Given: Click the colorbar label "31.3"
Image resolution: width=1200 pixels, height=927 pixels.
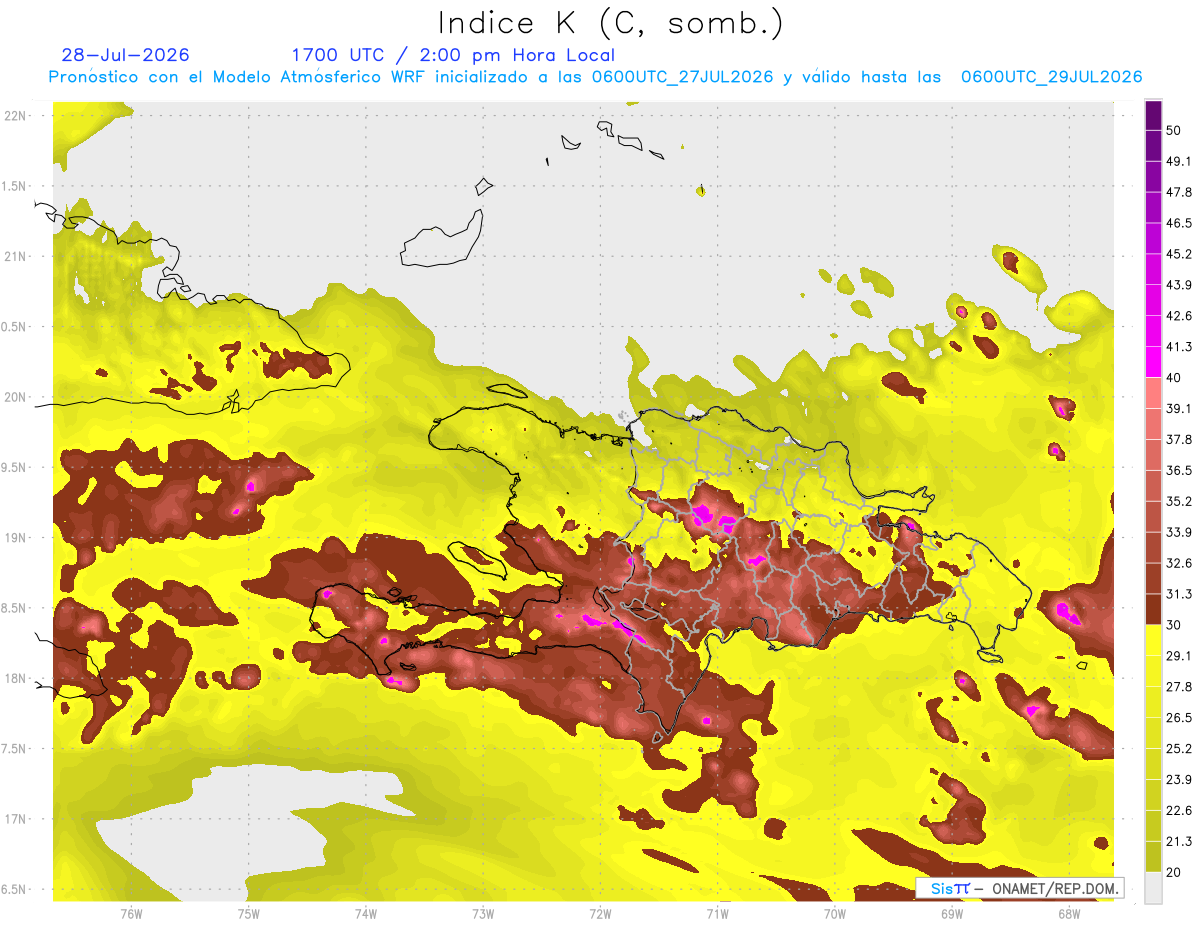Looking at the screenshot, I should [x=1178, y=594].
